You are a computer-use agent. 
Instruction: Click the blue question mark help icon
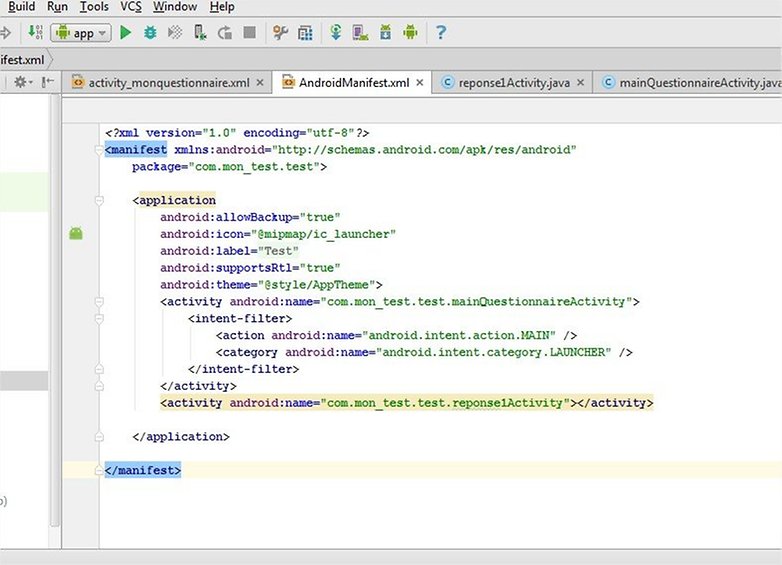click(x=441, y=33)
